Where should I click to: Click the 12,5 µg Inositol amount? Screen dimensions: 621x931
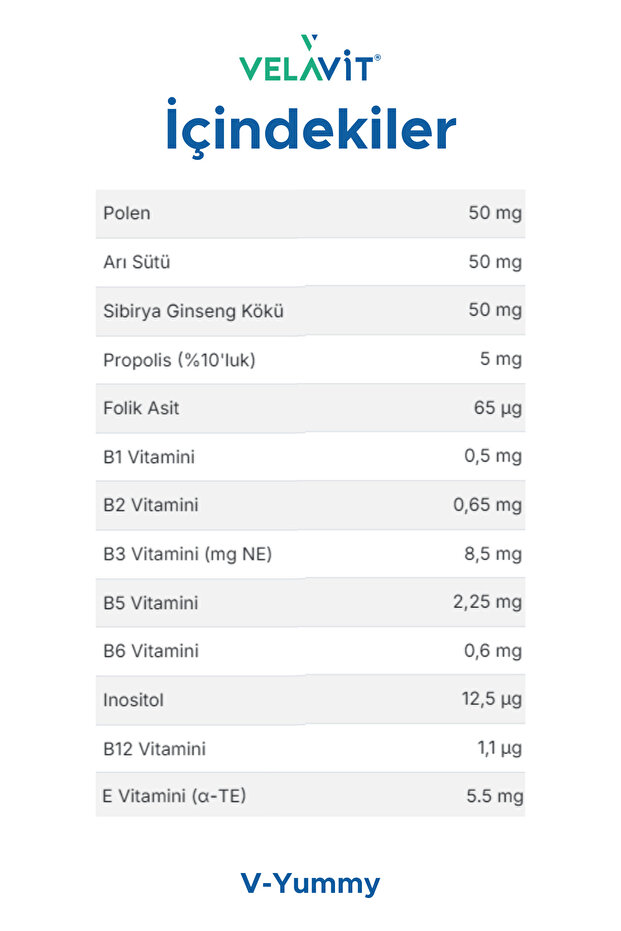pyautogui.click(x=491, y=700)
